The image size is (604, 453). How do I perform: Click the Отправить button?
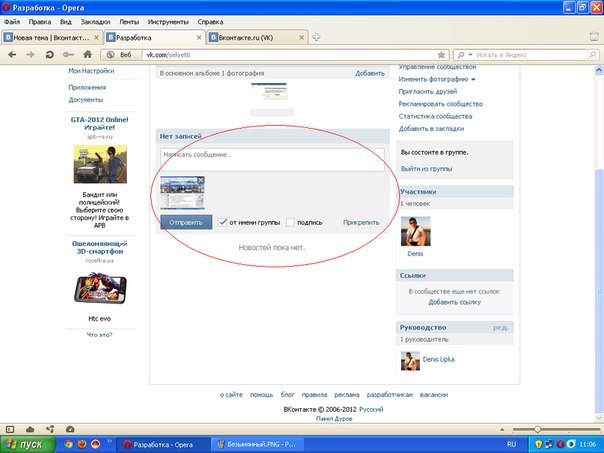(x=186, y=222)
